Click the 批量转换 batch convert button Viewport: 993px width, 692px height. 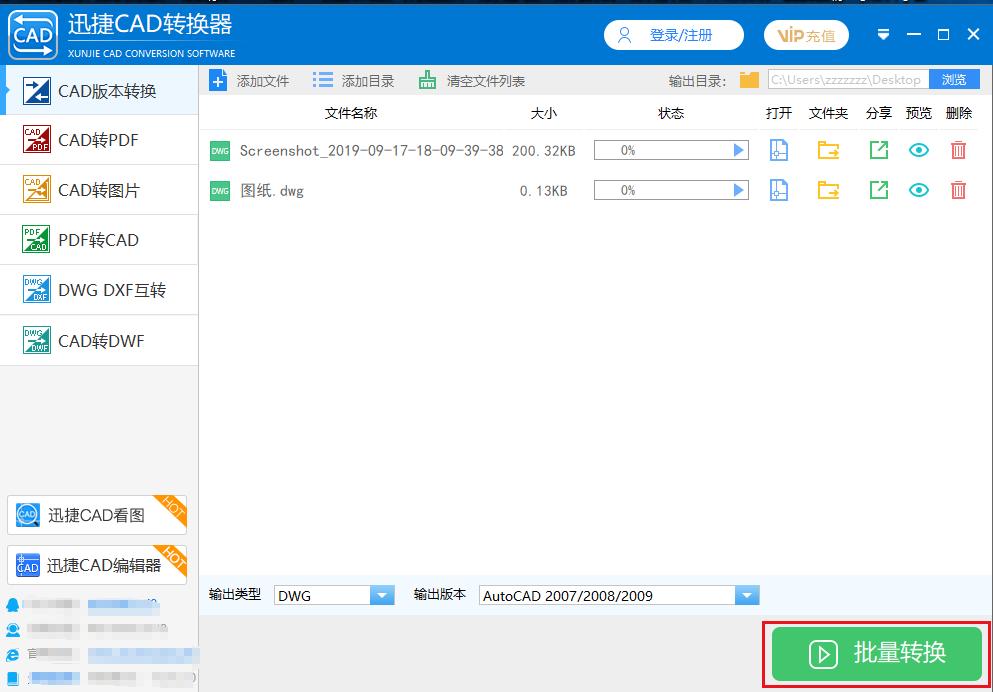875,653
